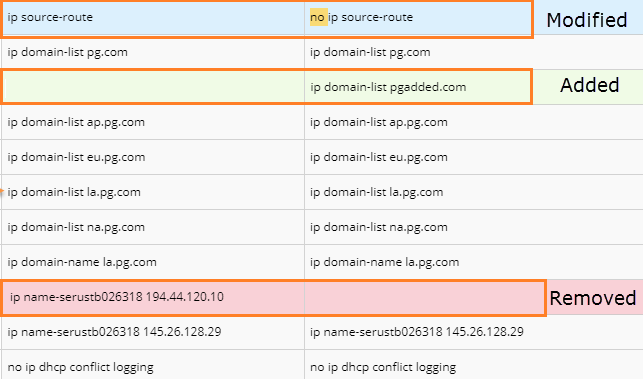Click modified cell 'no ip source-route'
The image size is (643, 379).
click(418, 17)
